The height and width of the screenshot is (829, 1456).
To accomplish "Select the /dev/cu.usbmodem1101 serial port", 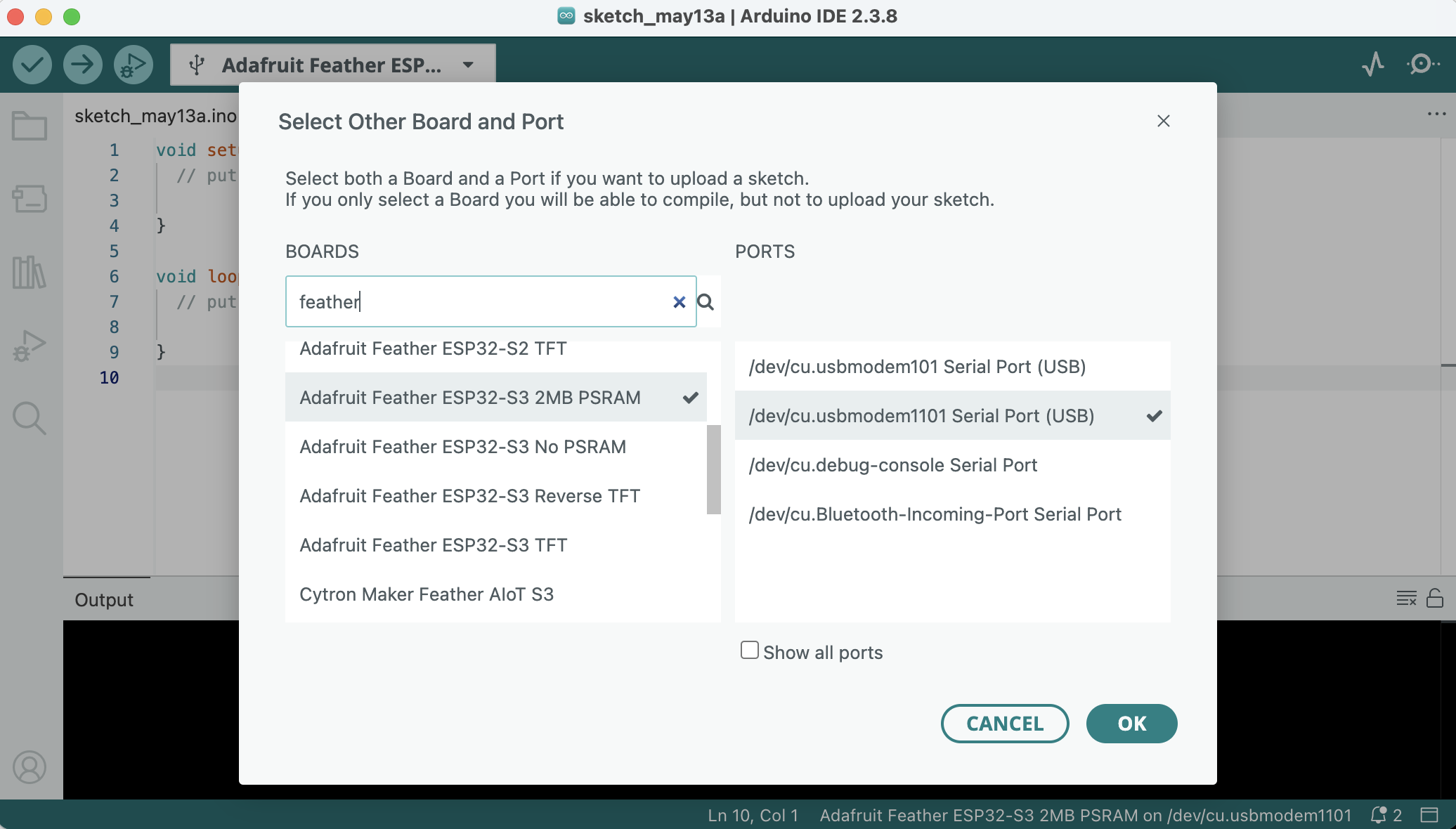I will (953, 415).
